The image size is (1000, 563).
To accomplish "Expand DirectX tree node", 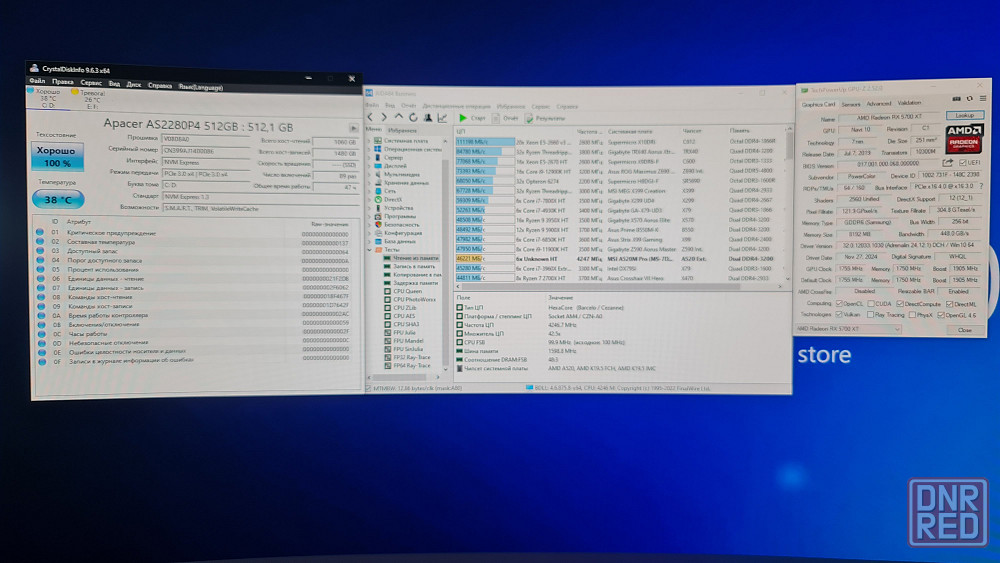I will click(369, 200).
